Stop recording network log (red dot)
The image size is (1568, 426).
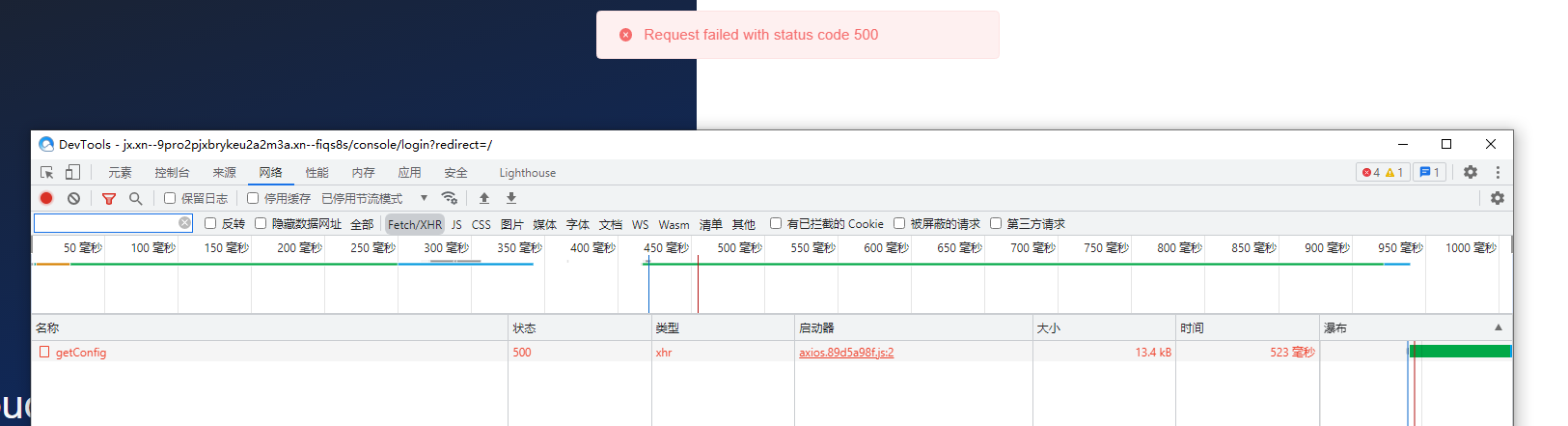46,198
